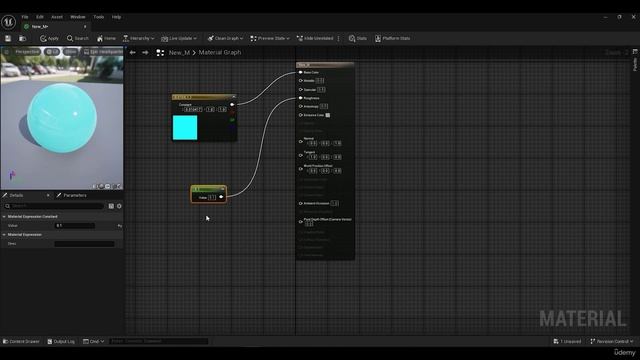Screen dimensions: 640x360
Task: Click the Ambient Occlusion input pin
Action: pos(300,203)
